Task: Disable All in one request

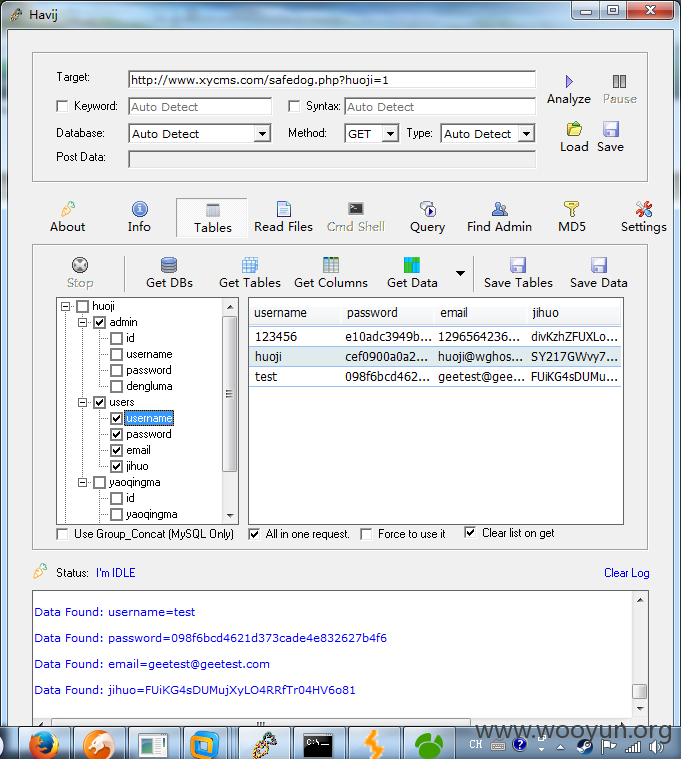Action: [x=254, y=534]
